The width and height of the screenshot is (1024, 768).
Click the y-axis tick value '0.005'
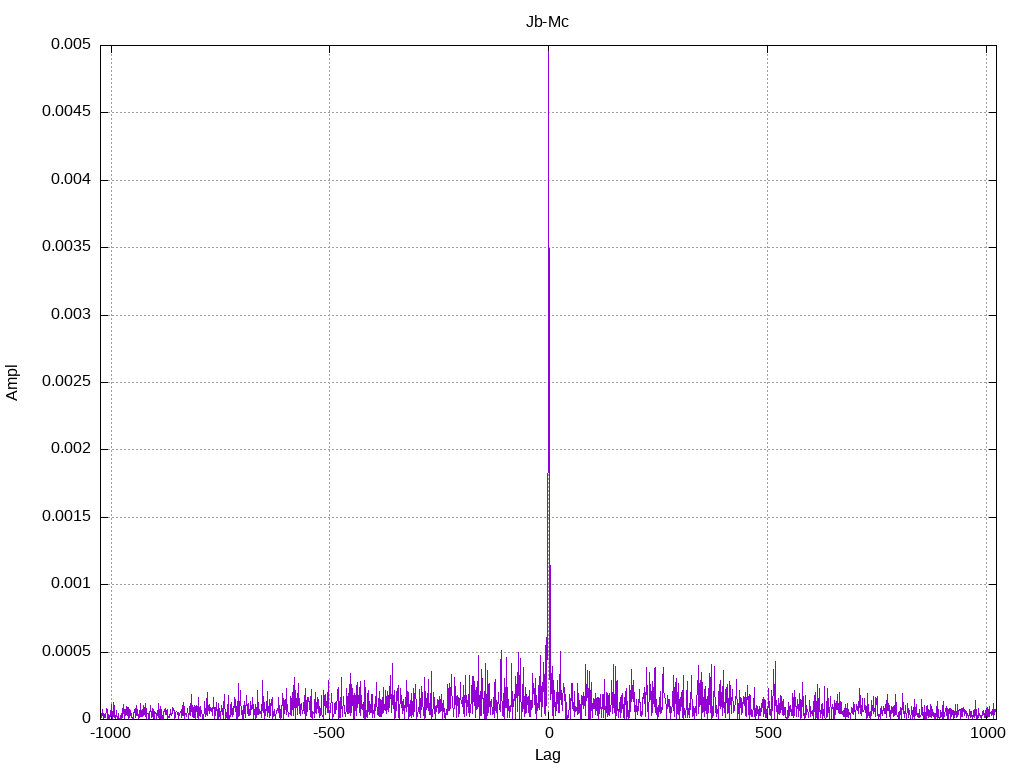pos(71,44)
